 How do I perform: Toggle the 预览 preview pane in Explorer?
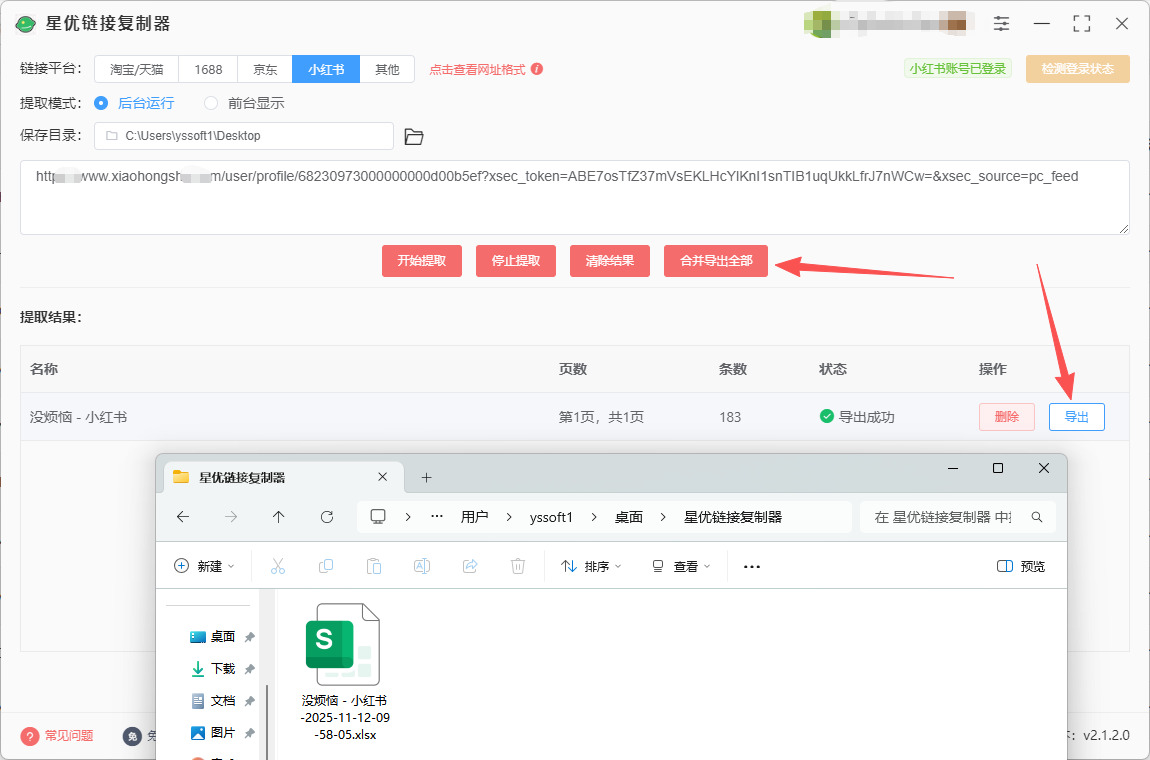coord(1021,566)
